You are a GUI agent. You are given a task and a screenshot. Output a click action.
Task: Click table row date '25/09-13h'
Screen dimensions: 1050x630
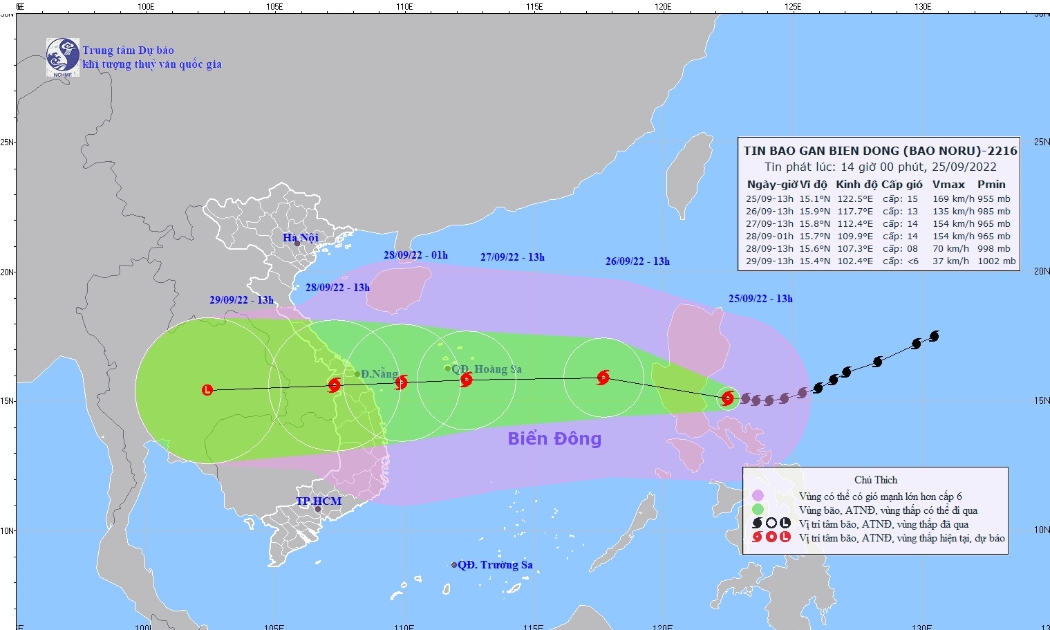tap(769, 199)
